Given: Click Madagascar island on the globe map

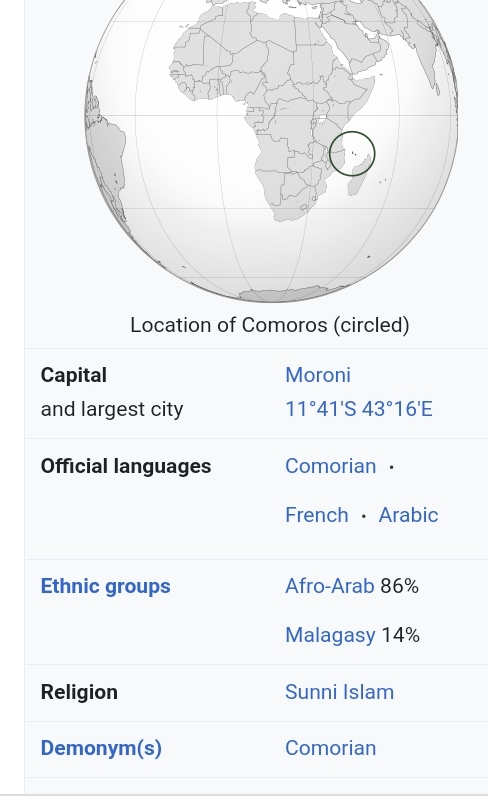Looking at the screenshot, I should [358, 177].
